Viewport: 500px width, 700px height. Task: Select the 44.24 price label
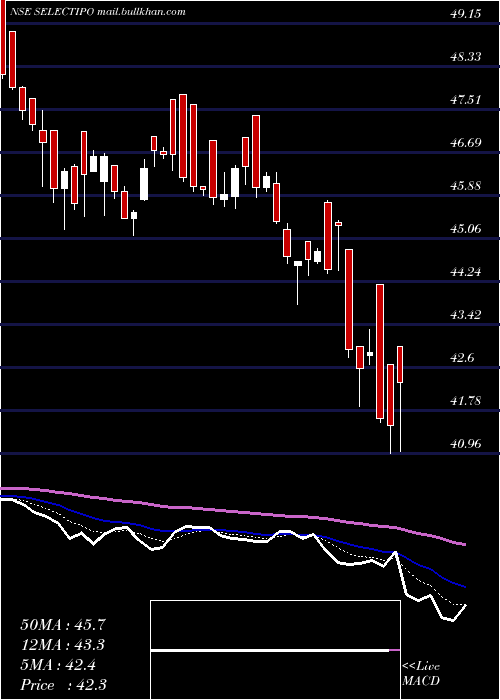point(465,272)
